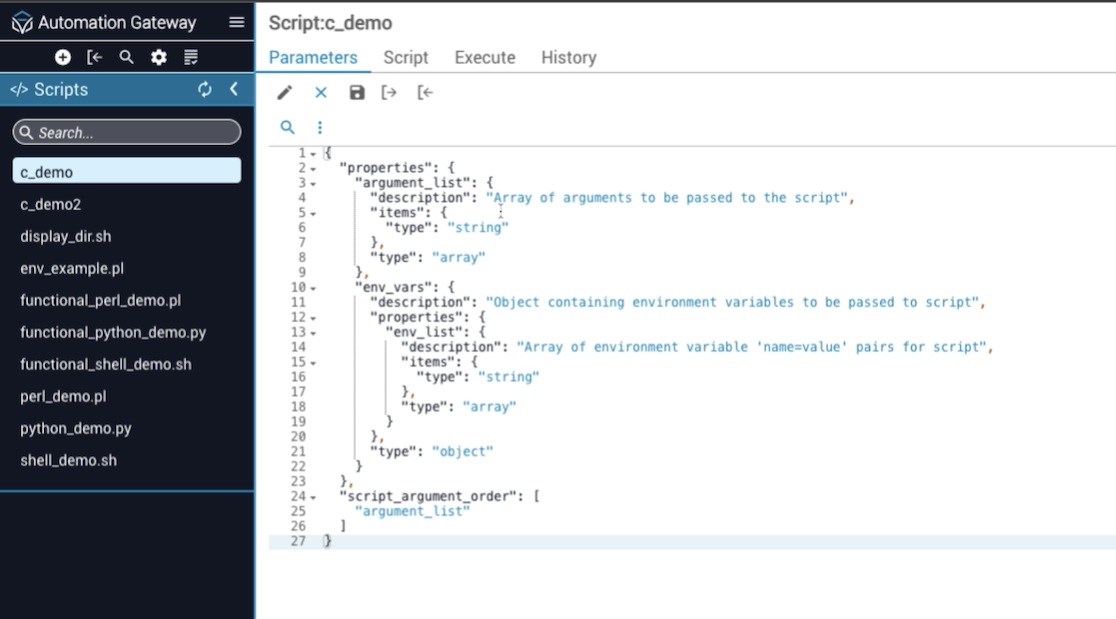Click the pencil edit icon
This screenshot has height=619, width=1116.
pos(285,92)
